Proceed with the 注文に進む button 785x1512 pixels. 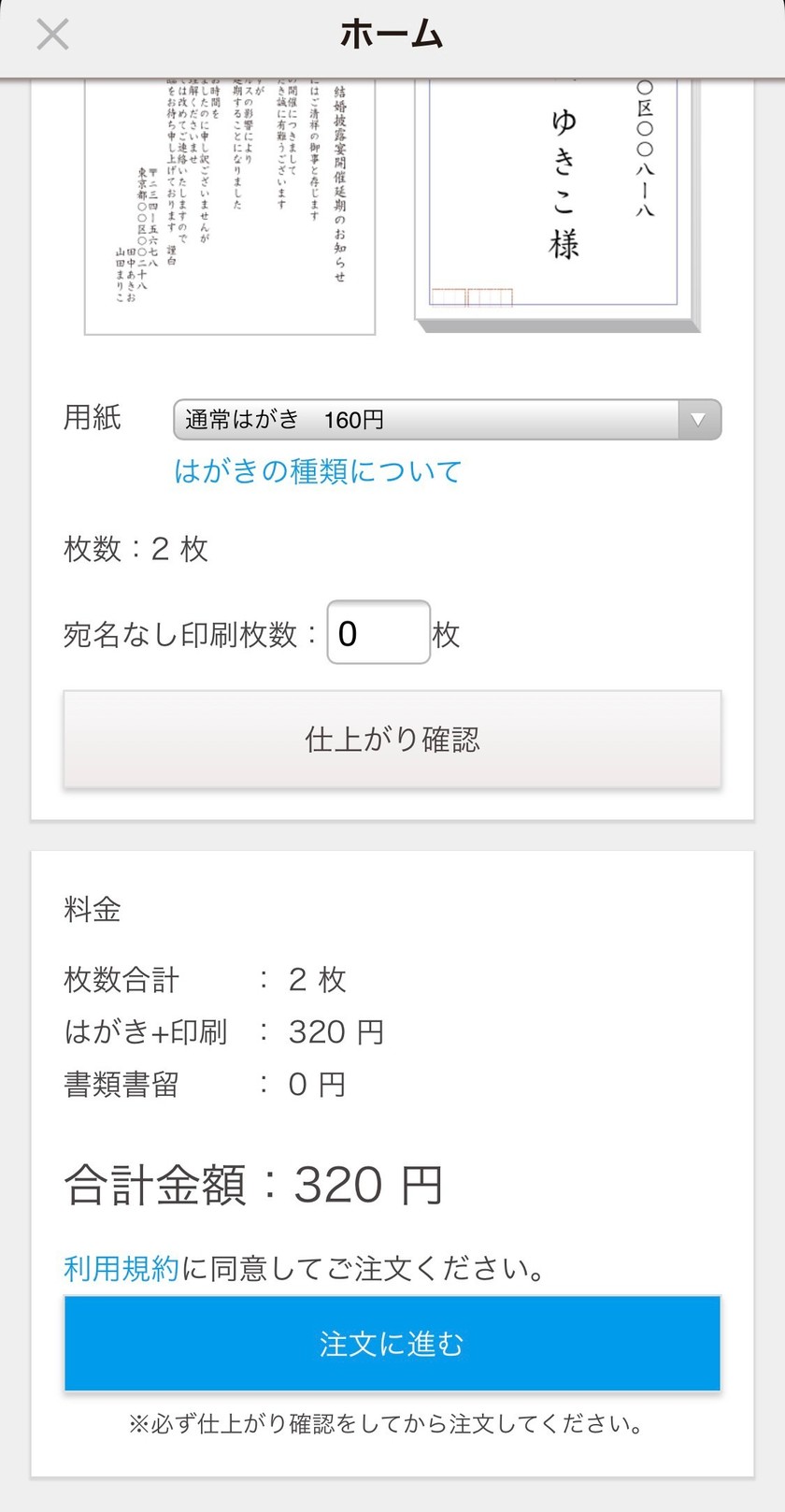(392, 1344)
